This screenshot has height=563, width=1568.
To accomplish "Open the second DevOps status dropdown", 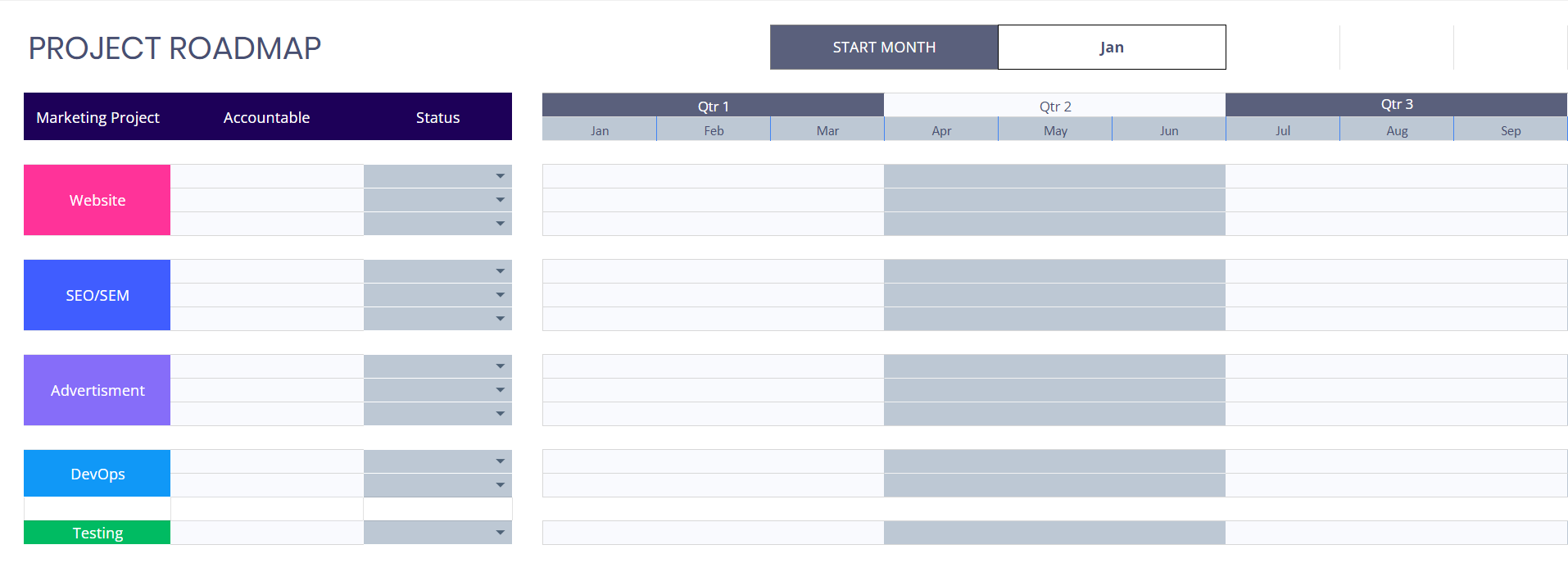I will [x=500, y=484].
